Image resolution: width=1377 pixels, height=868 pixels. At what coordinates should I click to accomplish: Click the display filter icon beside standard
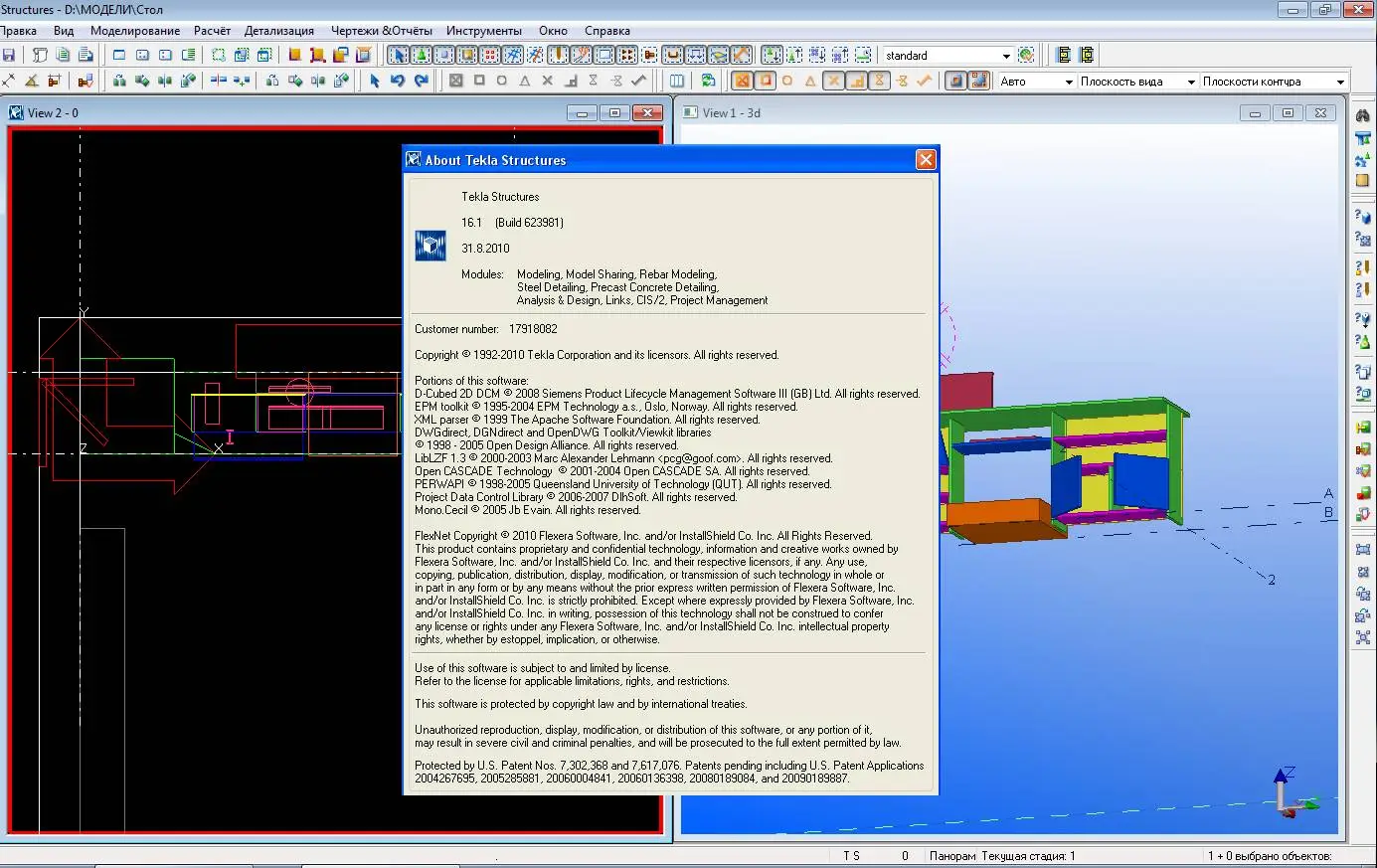pos(1026,55)
